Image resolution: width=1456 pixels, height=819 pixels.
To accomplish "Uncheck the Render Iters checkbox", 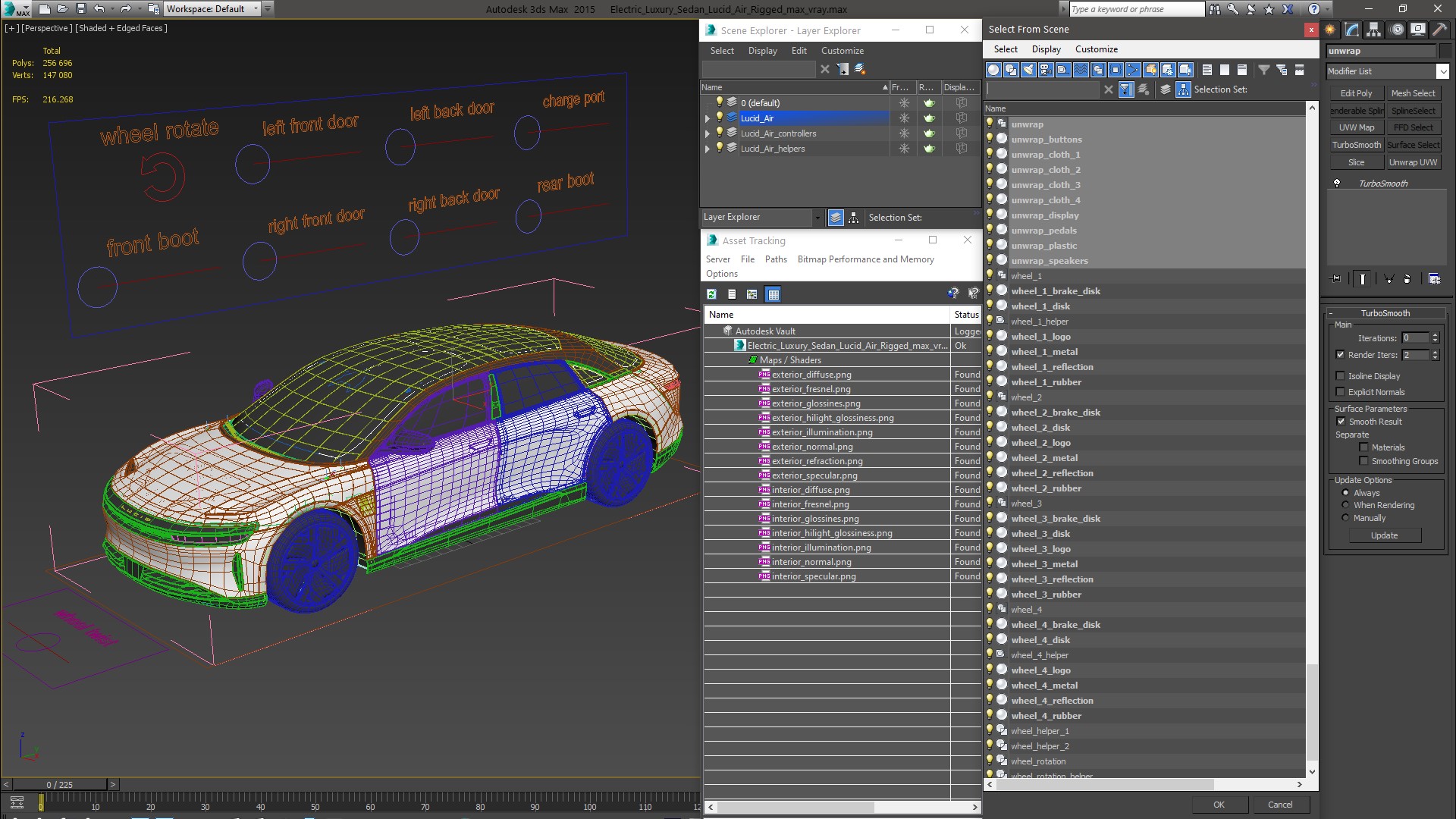I will click(x=1340, y=354).
